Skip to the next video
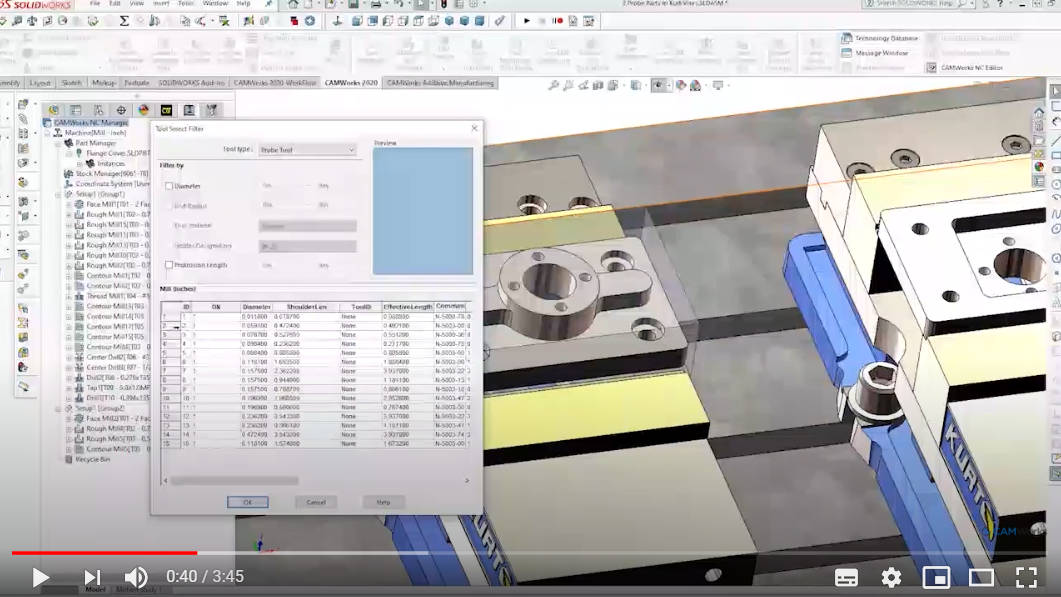Image resolution: width=1061 pixels, height=597 pixels. pos(92,577)
